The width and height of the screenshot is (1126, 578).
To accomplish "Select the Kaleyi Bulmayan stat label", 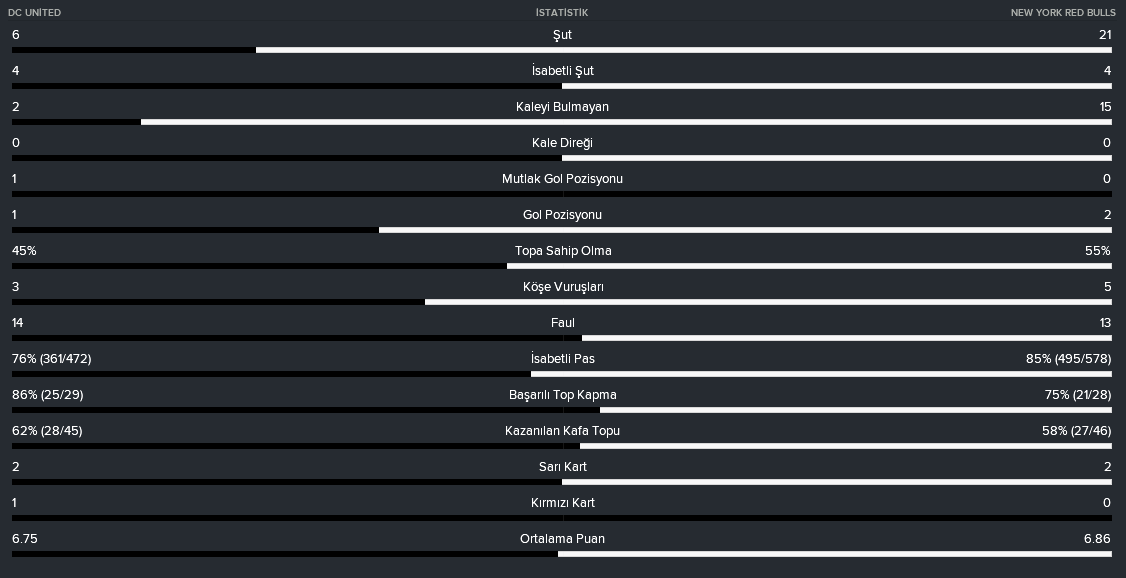I will (562, 107).
